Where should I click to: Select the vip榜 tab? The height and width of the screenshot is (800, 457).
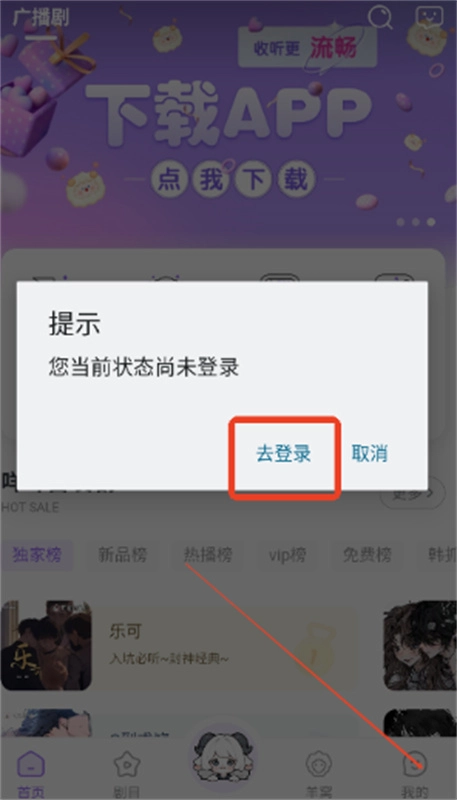(x=288, y=555)
